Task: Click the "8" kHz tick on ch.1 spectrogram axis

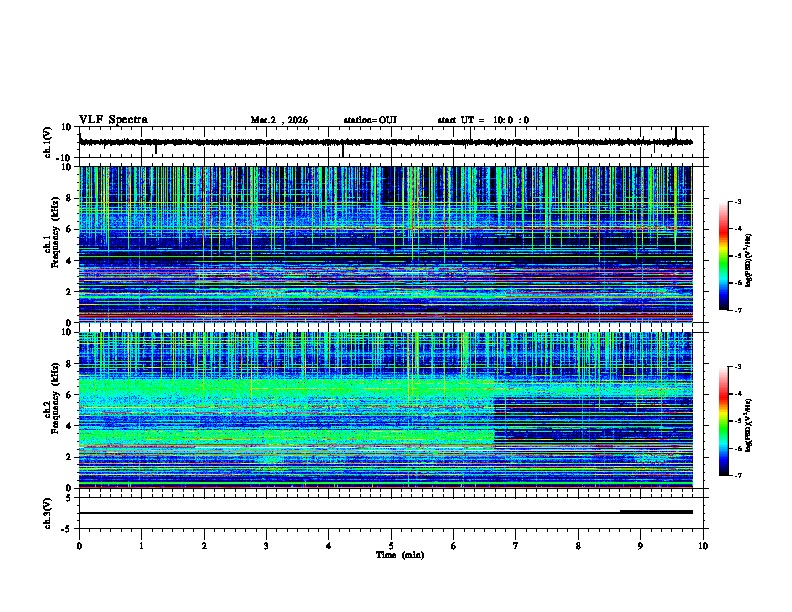Action: 69,198
